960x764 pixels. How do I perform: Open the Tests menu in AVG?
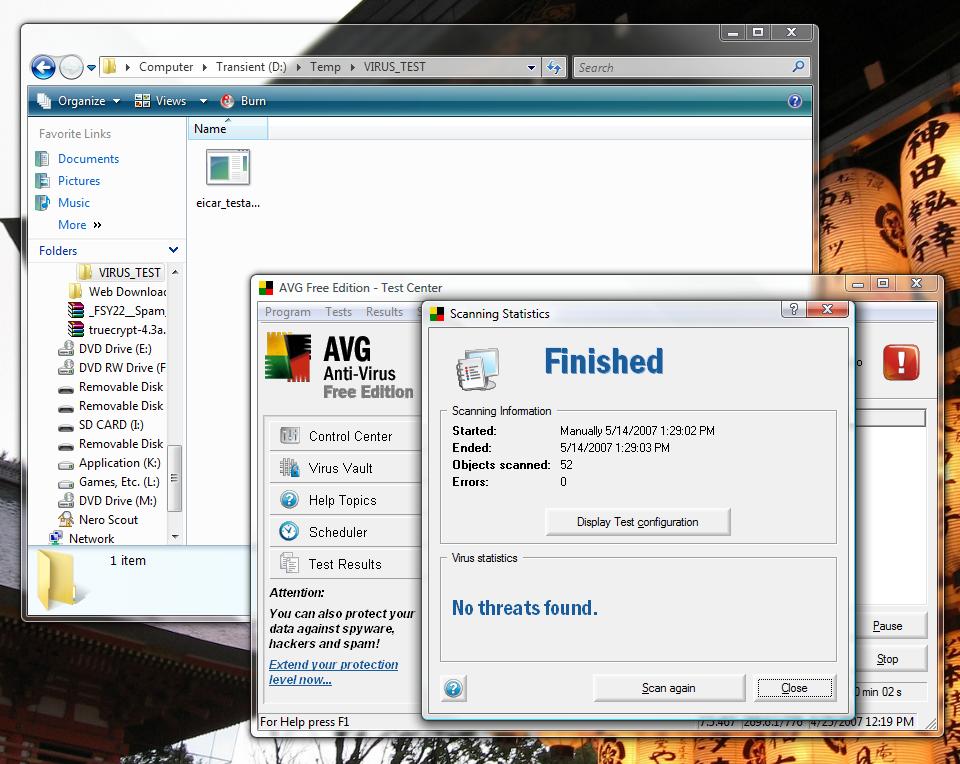(x=338, y=312)
